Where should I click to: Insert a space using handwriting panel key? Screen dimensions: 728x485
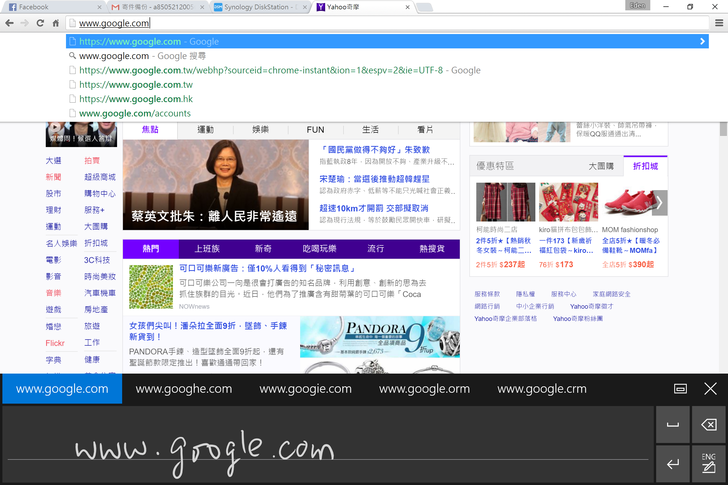tap(673, 425)
